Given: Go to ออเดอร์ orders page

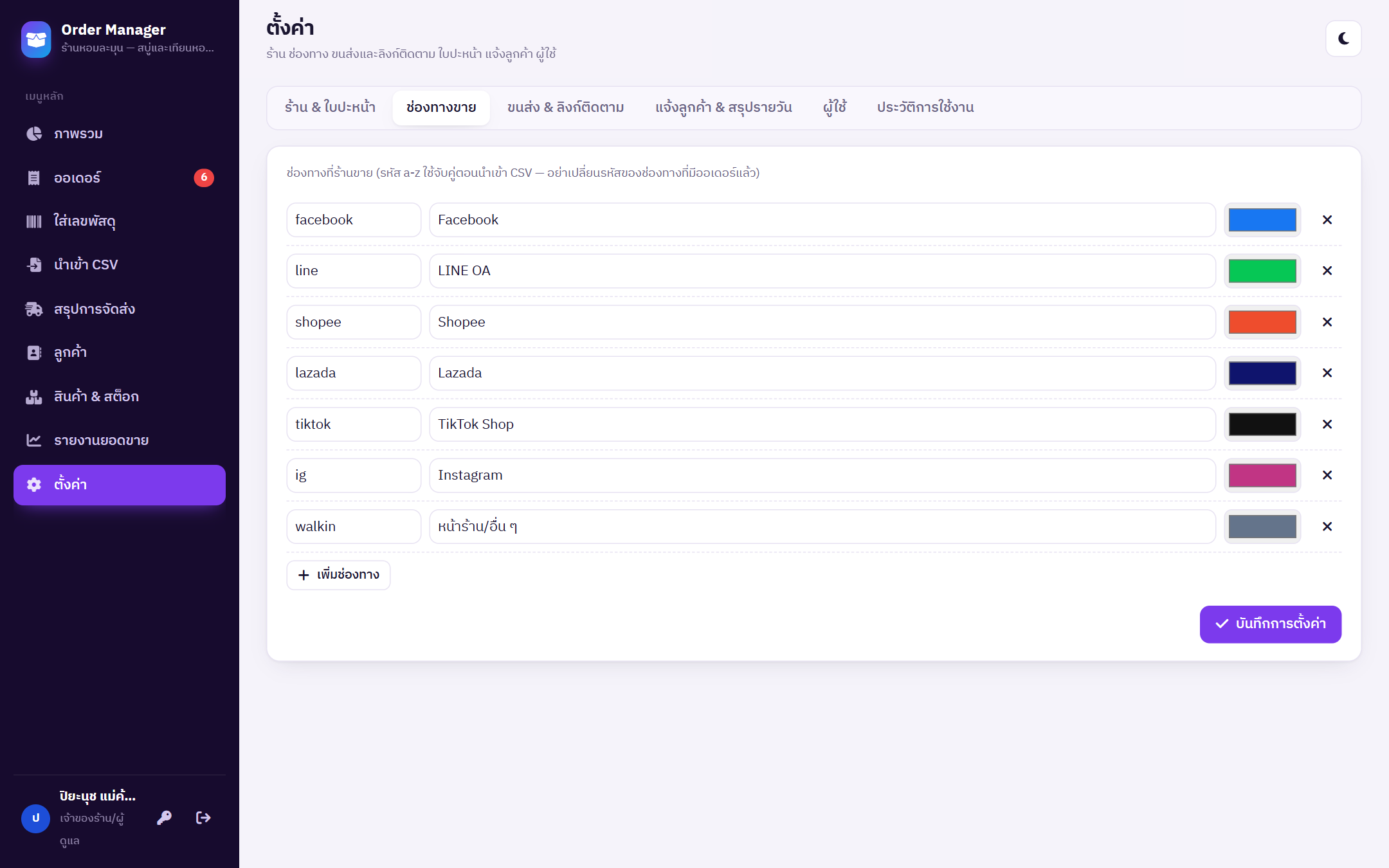Looking at the screenshot, I should point(120,177).
